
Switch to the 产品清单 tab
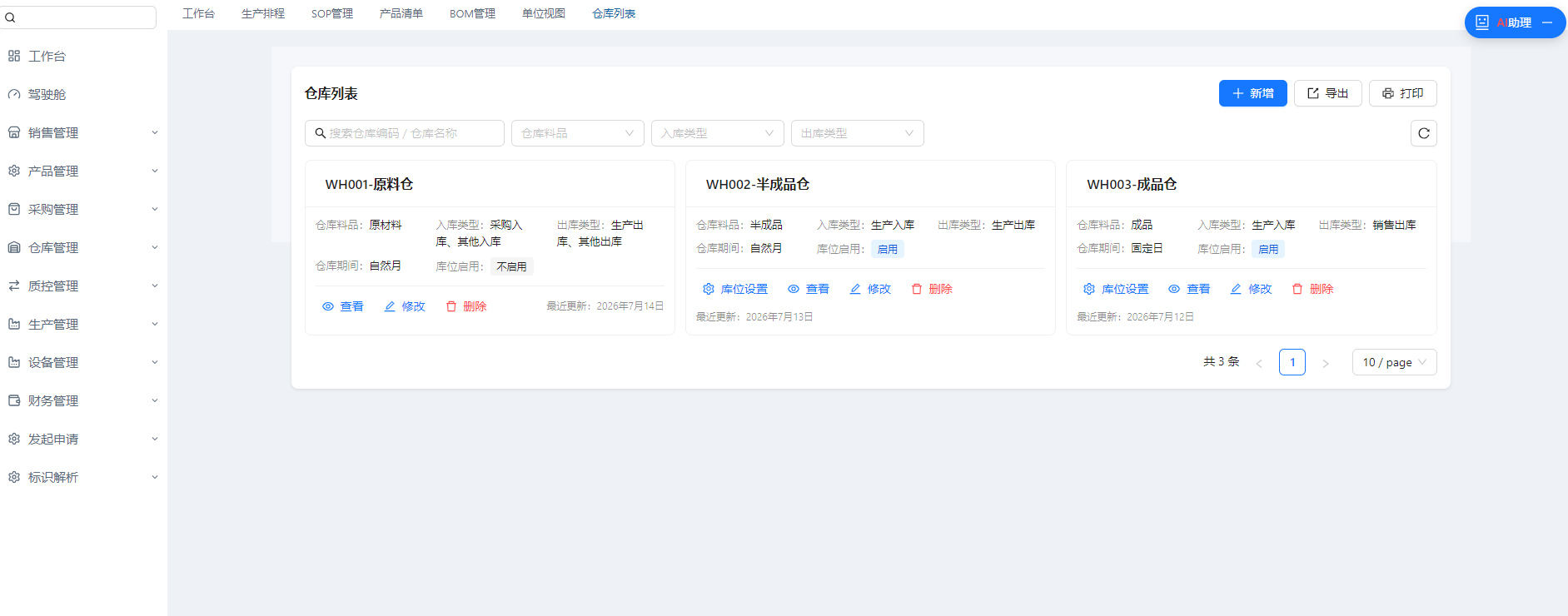[x=401, y=13]
